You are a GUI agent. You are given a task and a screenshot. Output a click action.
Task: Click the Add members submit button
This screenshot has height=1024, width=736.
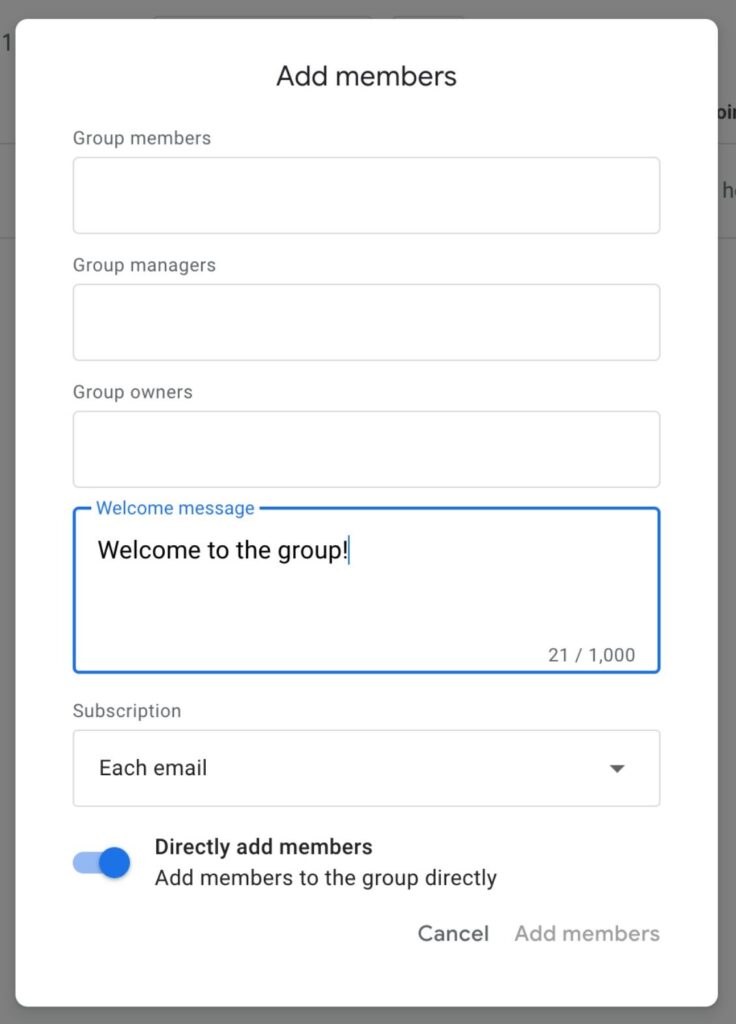(x=587, y=933)
